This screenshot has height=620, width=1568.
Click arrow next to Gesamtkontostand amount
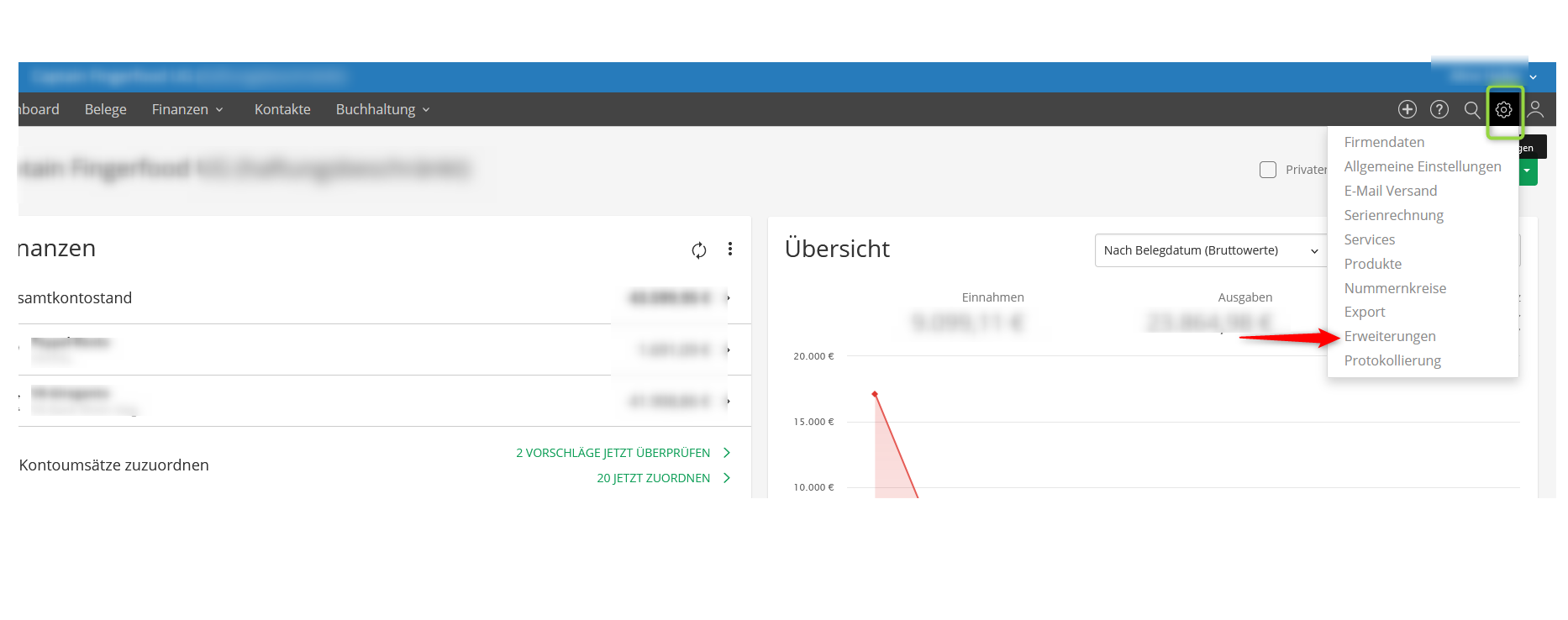[728, 298]
